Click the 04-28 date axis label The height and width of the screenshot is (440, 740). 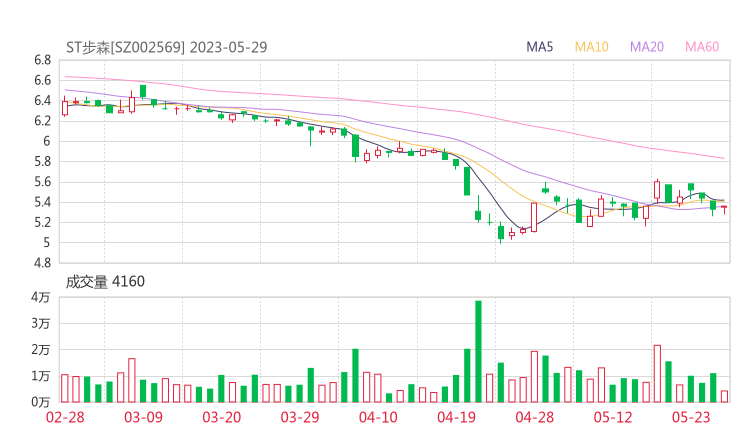535,417
